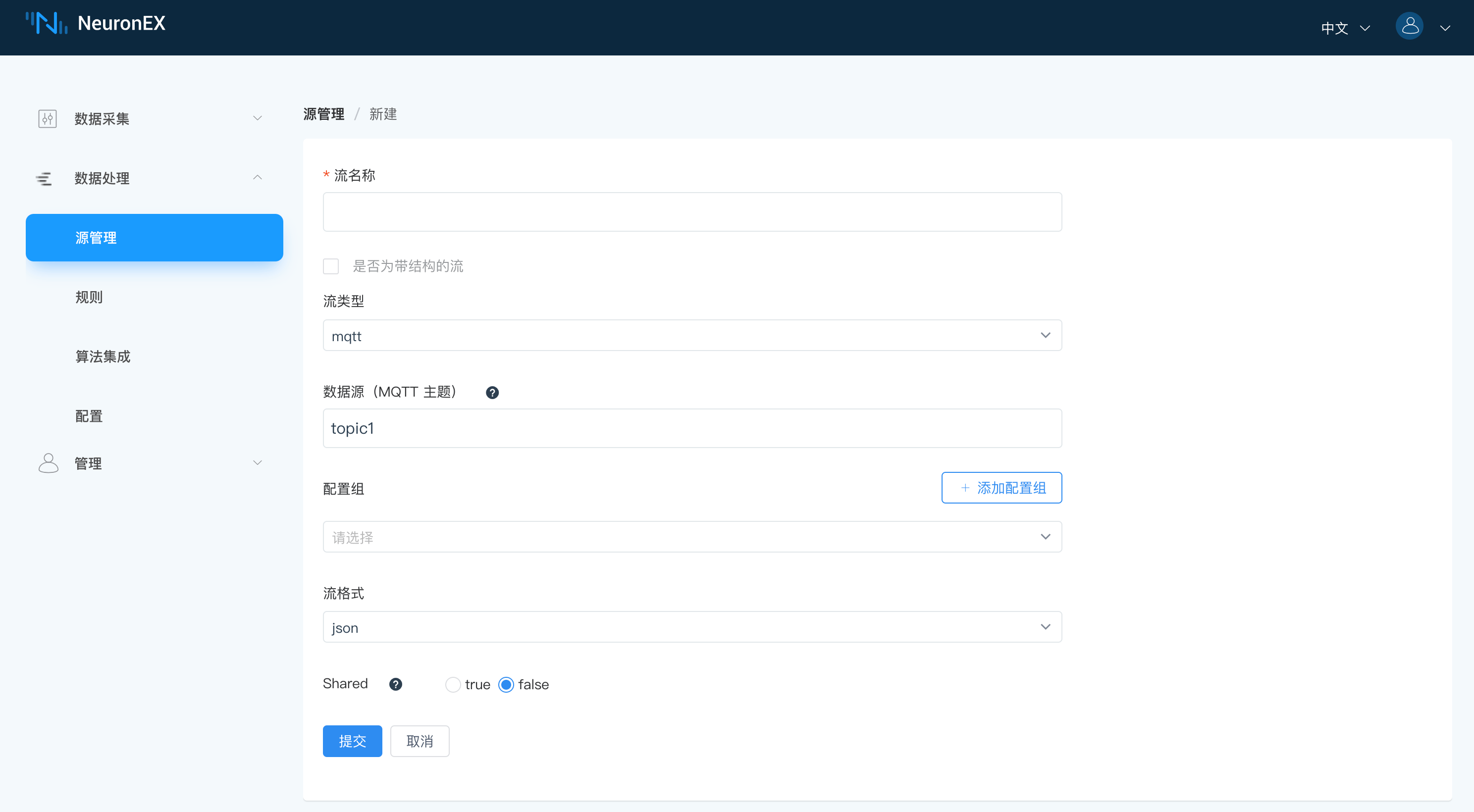Open the config group select dropdown
This screenshot has width=1474, height=812.
pos(692,537)
